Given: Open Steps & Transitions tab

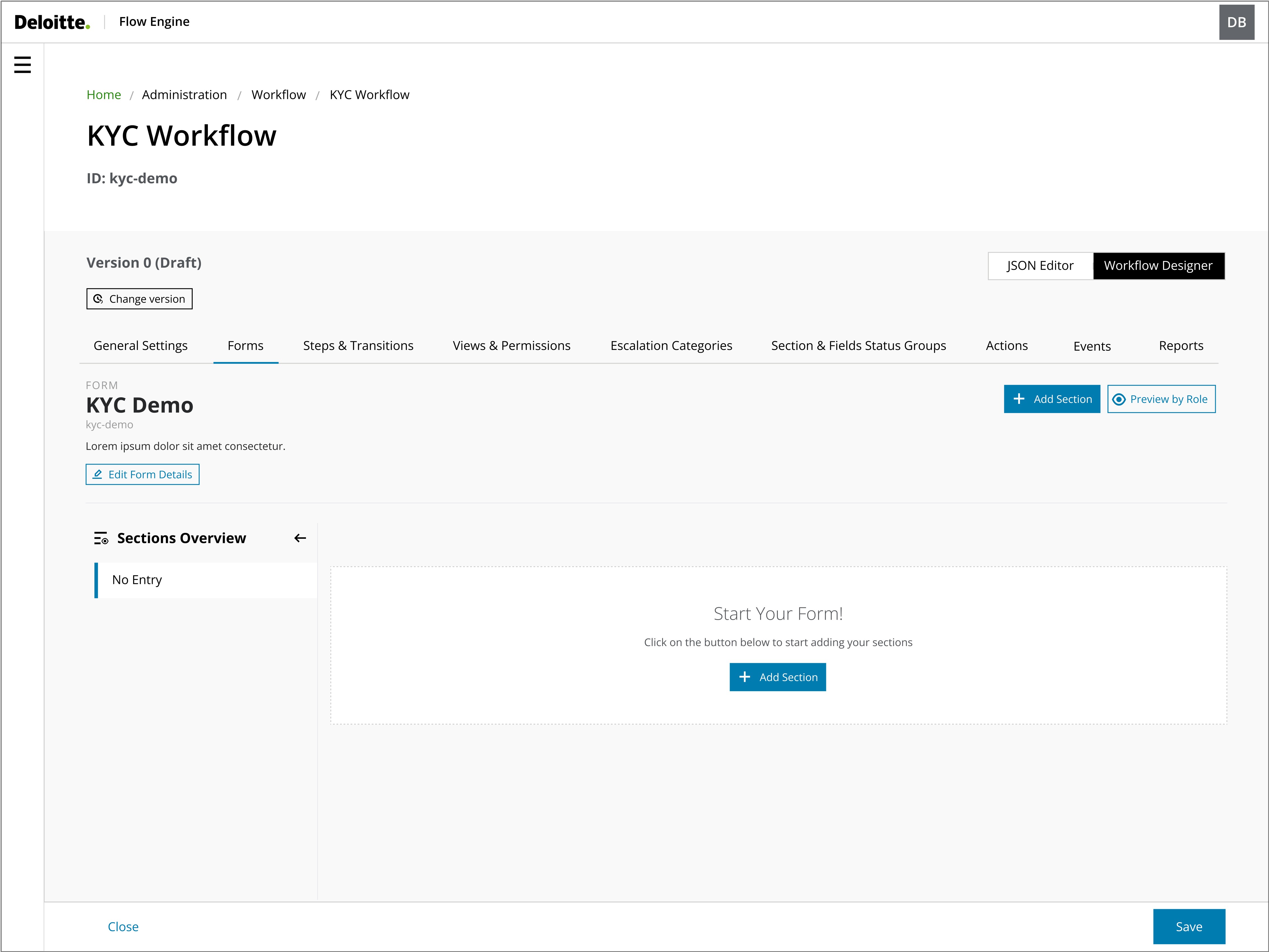Looking at the screenshot, I should (x=358, y=346).
